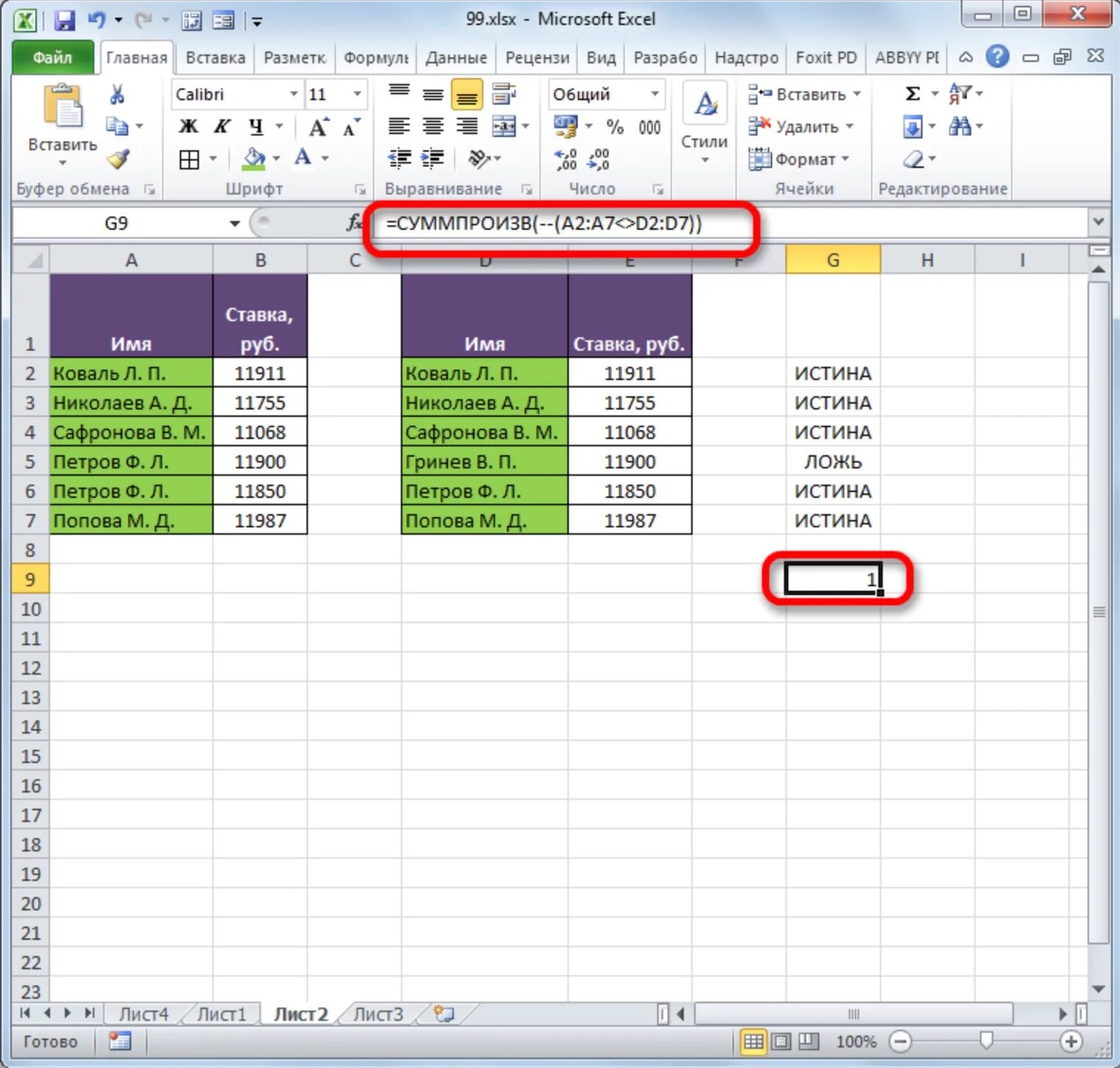Increase decimal places
This screenshot has width=1120, height=1068.
click(x=565, y=159)
